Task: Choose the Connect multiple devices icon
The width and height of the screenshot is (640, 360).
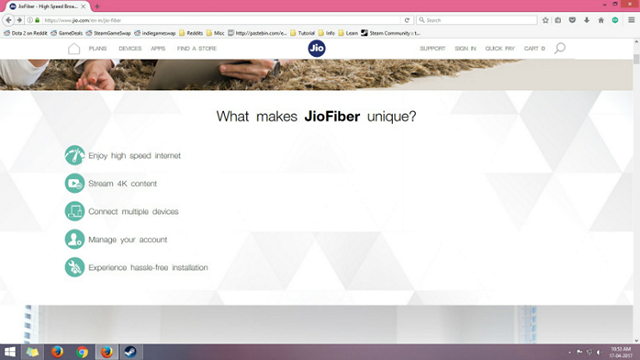Action: pos(75,211)
